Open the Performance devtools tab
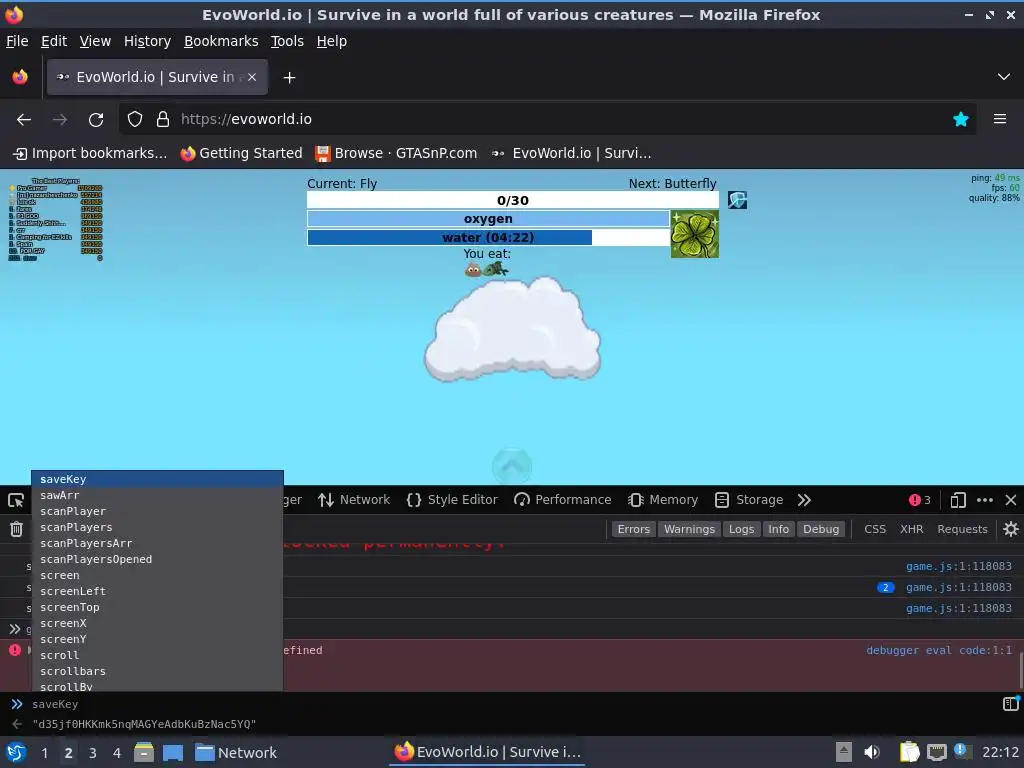This screenshot has width=1024, height=768. [562, 500]
